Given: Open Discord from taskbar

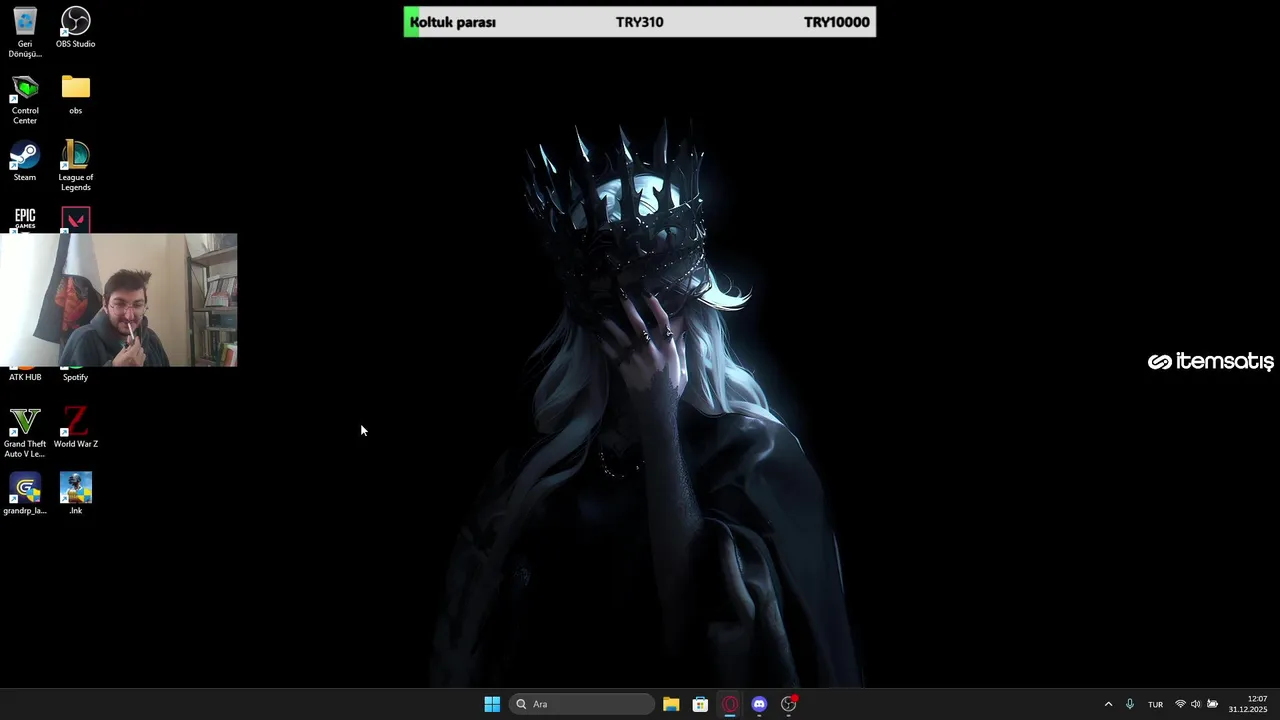Looking at the screenshot, I should [759, 704].
